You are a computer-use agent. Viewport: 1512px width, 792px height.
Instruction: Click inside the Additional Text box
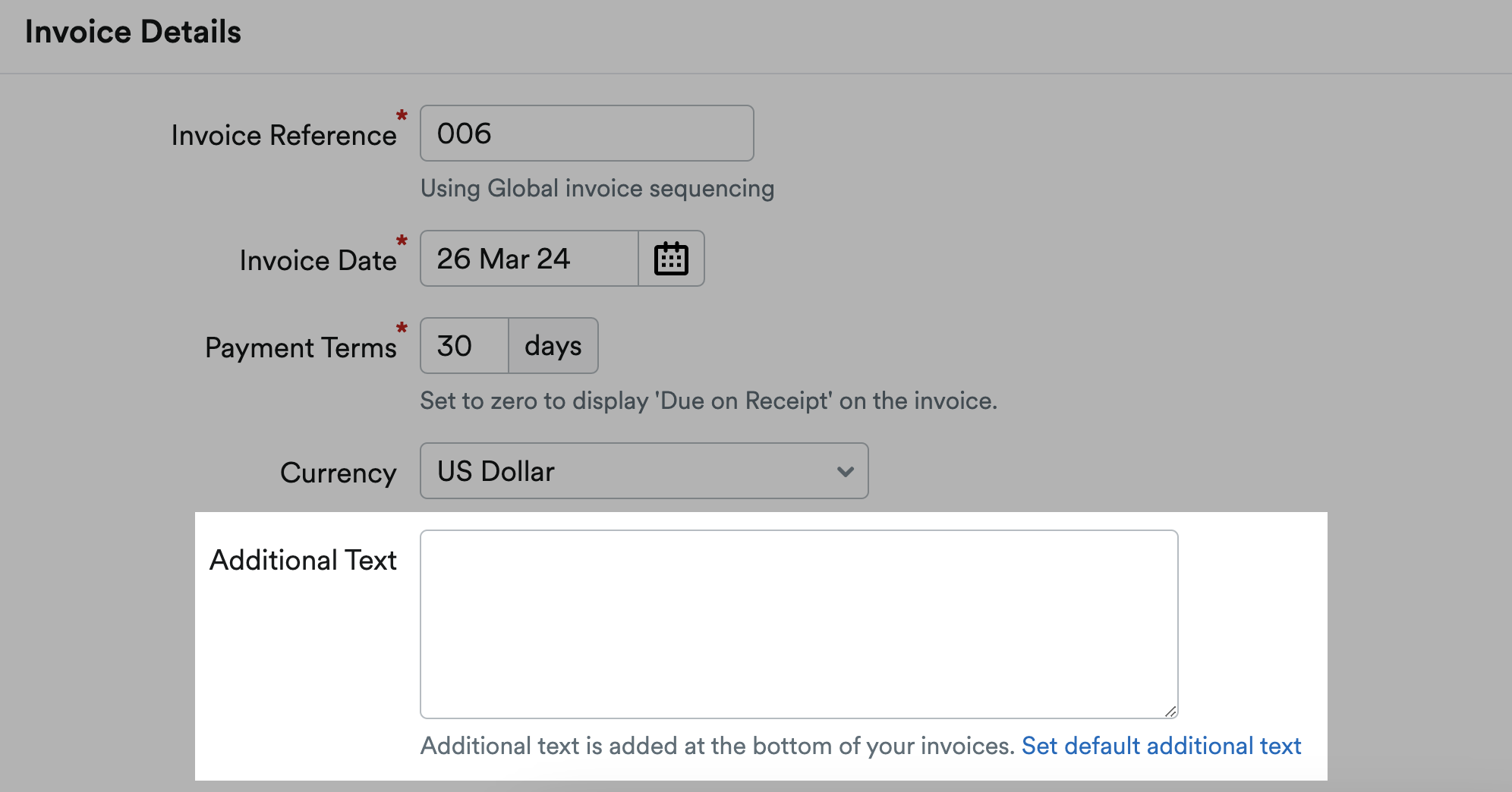tap(797, 622)
